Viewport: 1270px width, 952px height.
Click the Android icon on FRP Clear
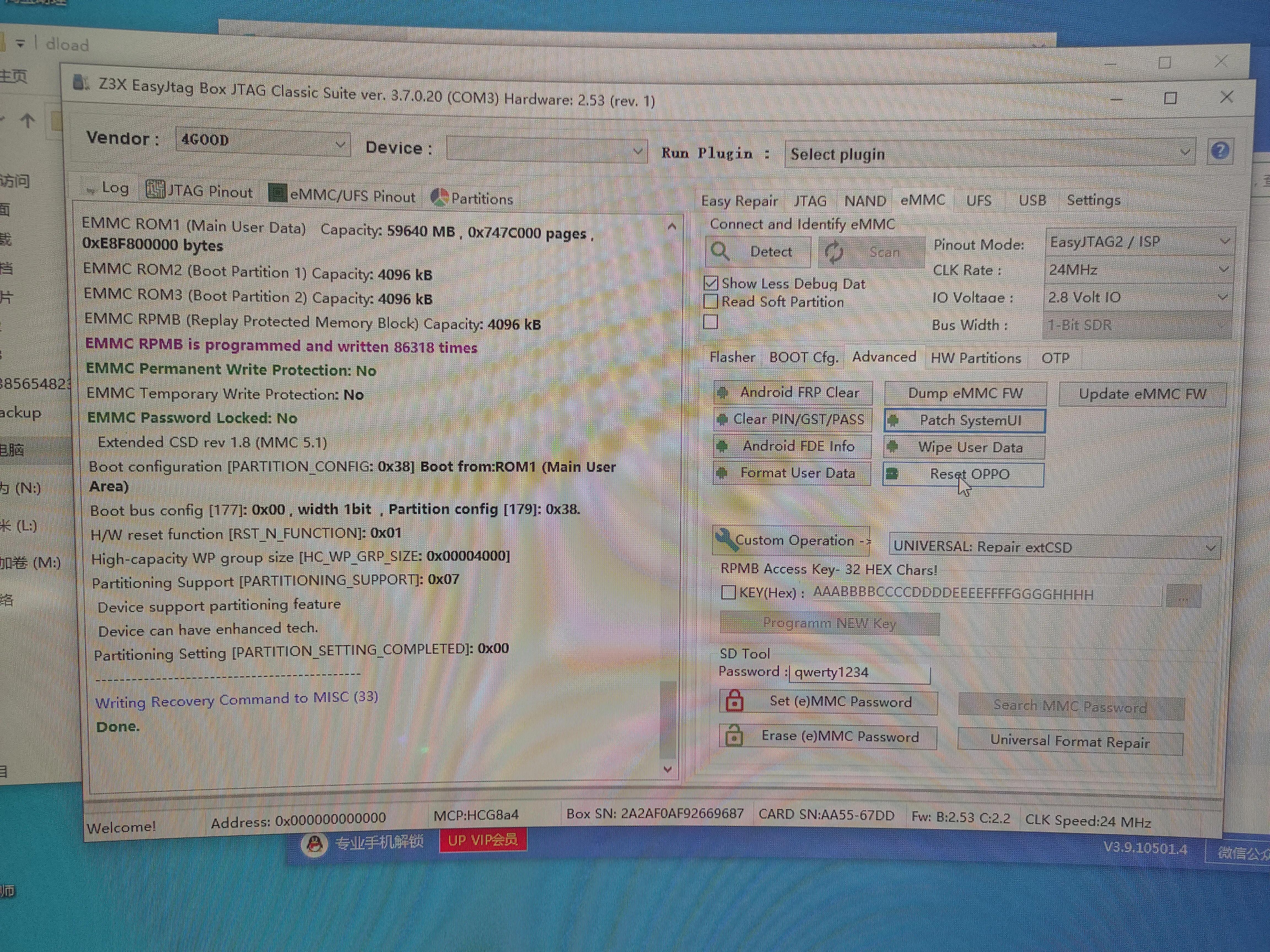coord(723,393)
